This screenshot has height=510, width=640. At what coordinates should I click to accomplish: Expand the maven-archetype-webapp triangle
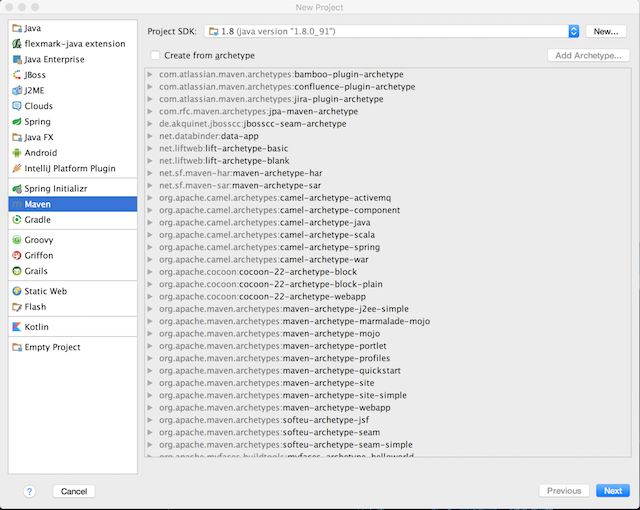150,408
